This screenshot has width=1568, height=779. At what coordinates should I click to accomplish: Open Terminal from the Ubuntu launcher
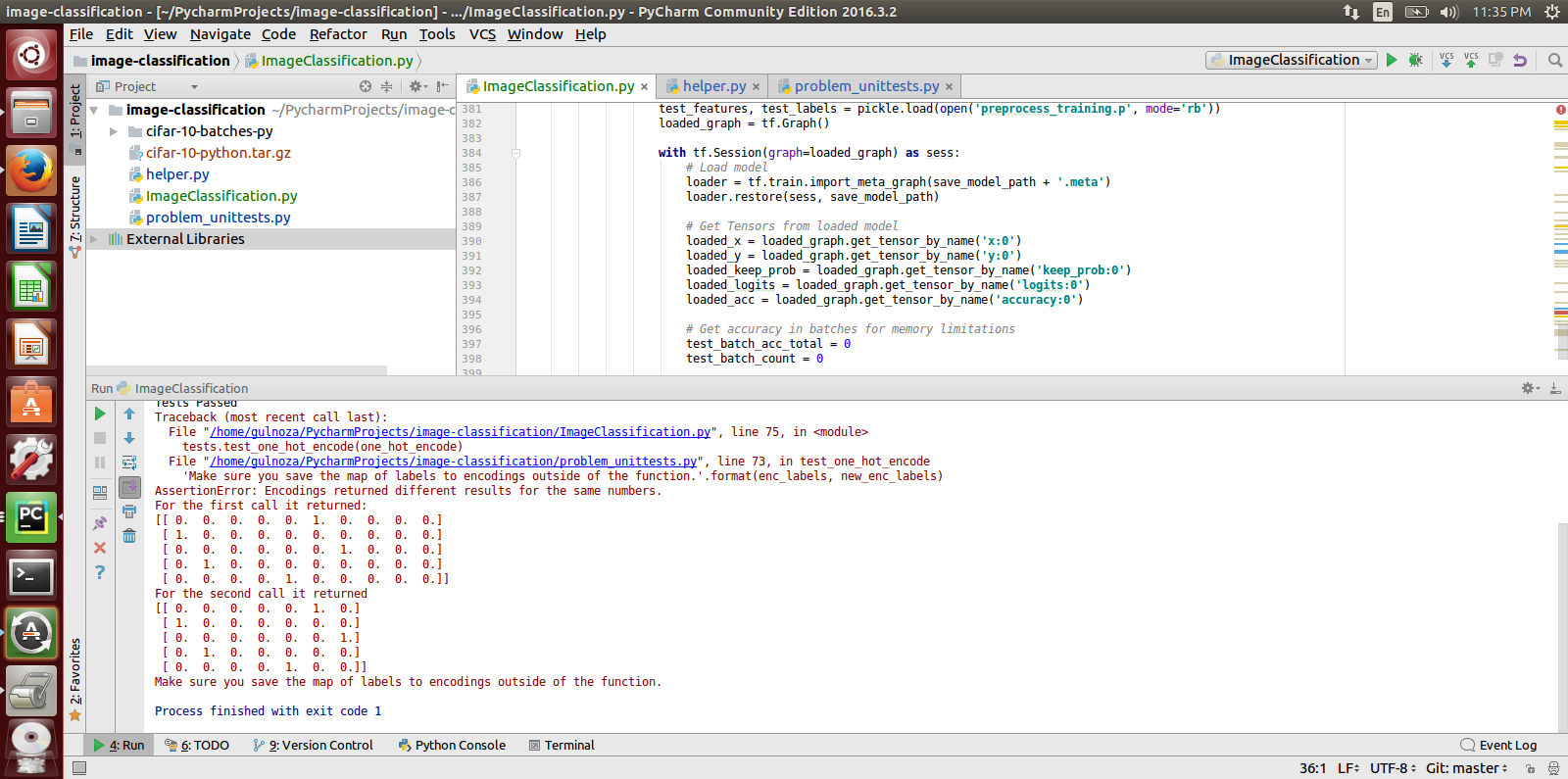(x=31, y=577)
